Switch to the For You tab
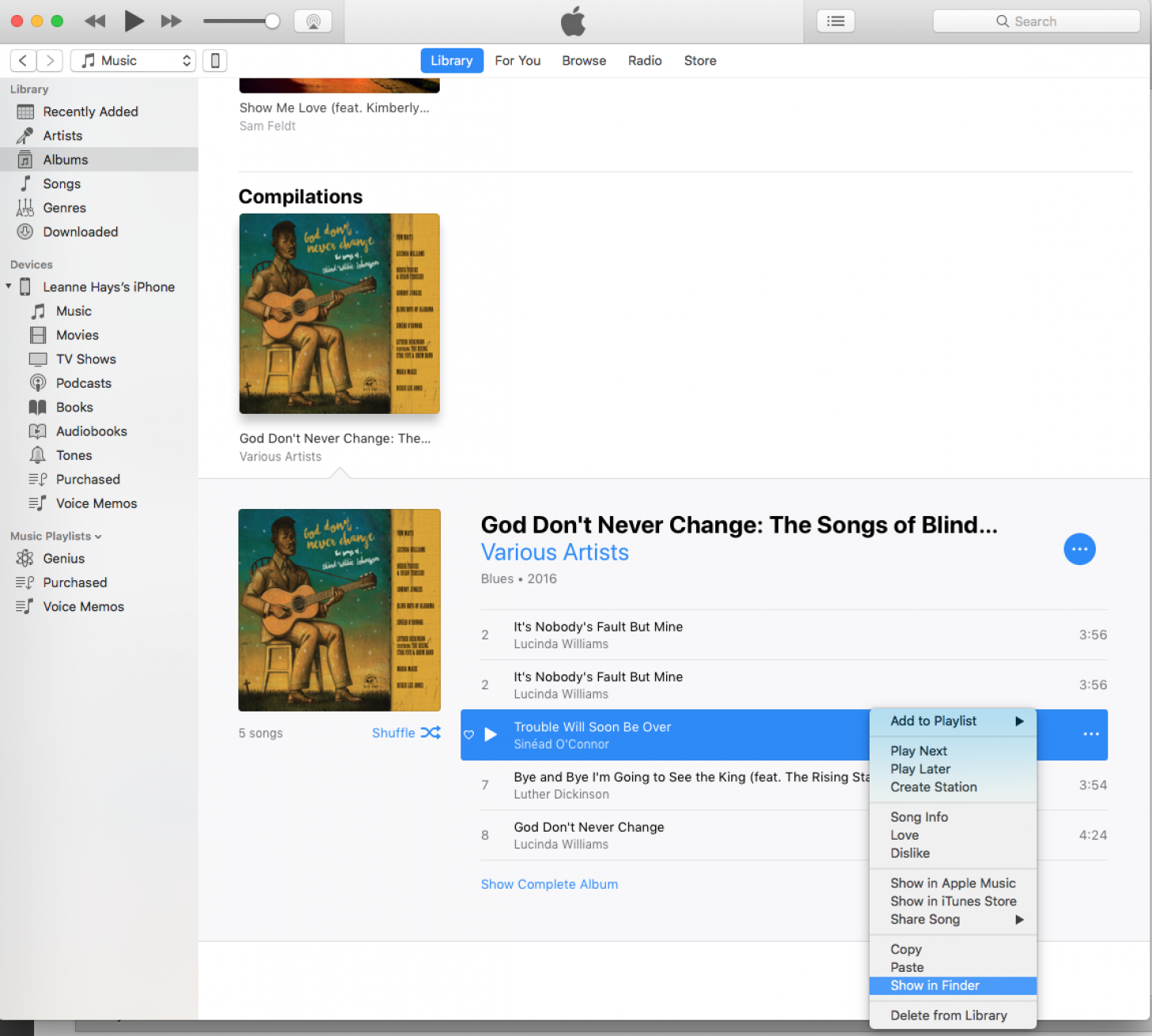Viewport: 1152px width, 1036px height. coord(517,61)
